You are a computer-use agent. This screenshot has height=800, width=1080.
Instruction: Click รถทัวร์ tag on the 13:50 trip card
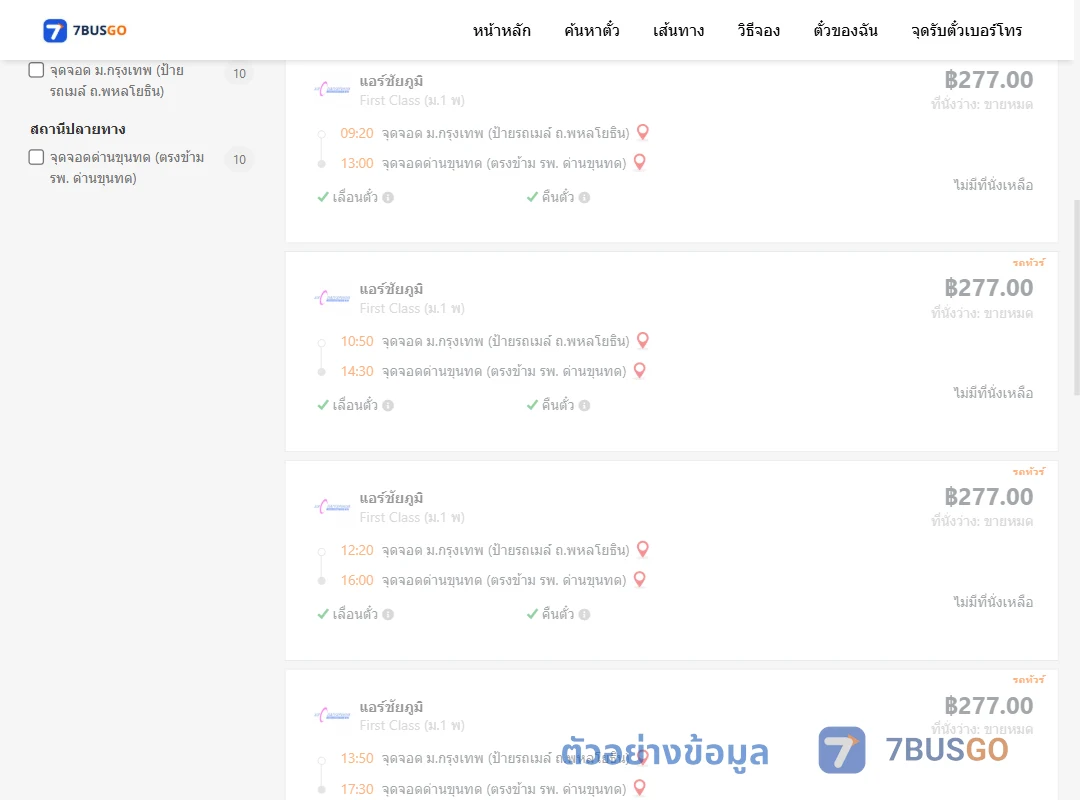[1028, 679]
